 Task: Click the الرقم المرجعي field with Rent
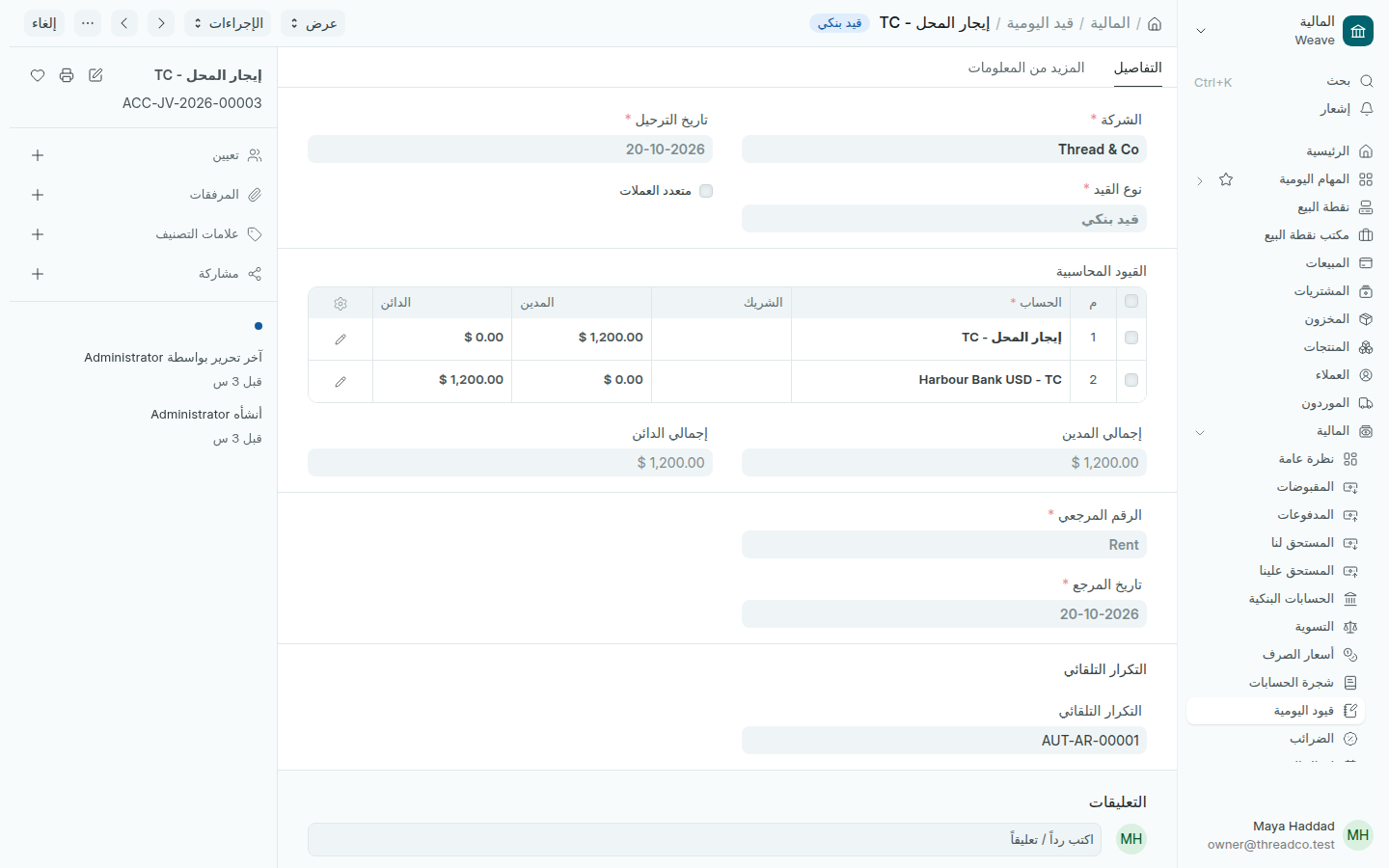[944, 545]
